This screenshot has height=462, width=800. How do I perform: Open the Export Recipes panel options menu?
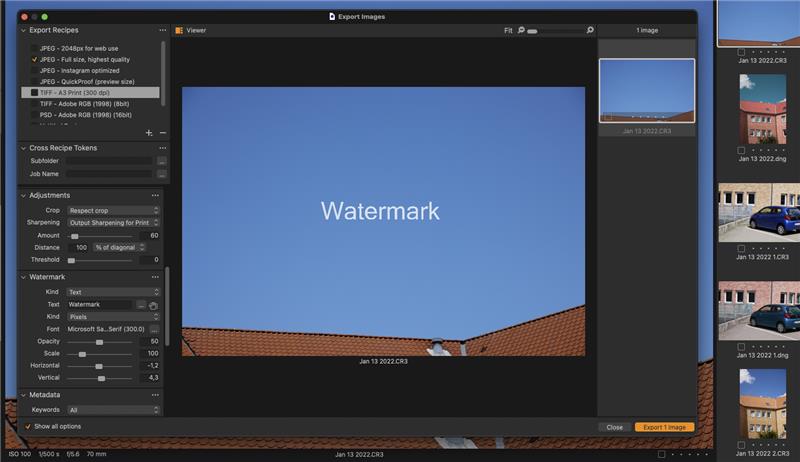[x=162, y=30]
